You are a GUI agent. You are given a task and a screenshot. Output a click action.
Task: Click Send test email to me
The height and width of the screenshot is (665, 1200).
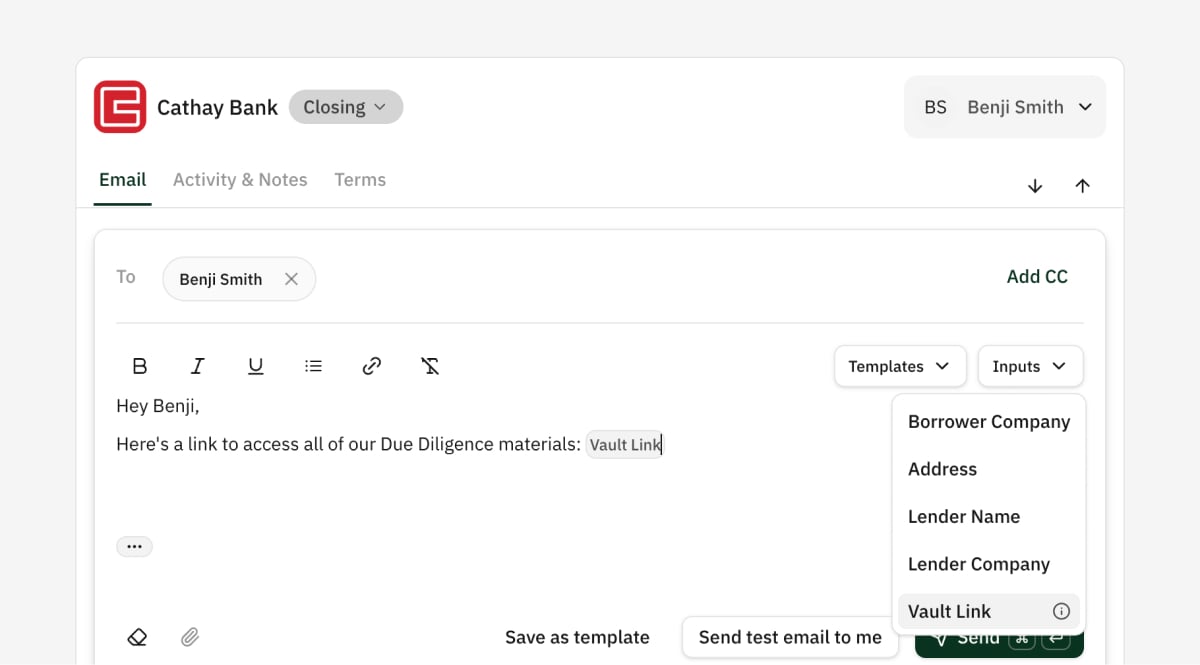tap(790, 637)
